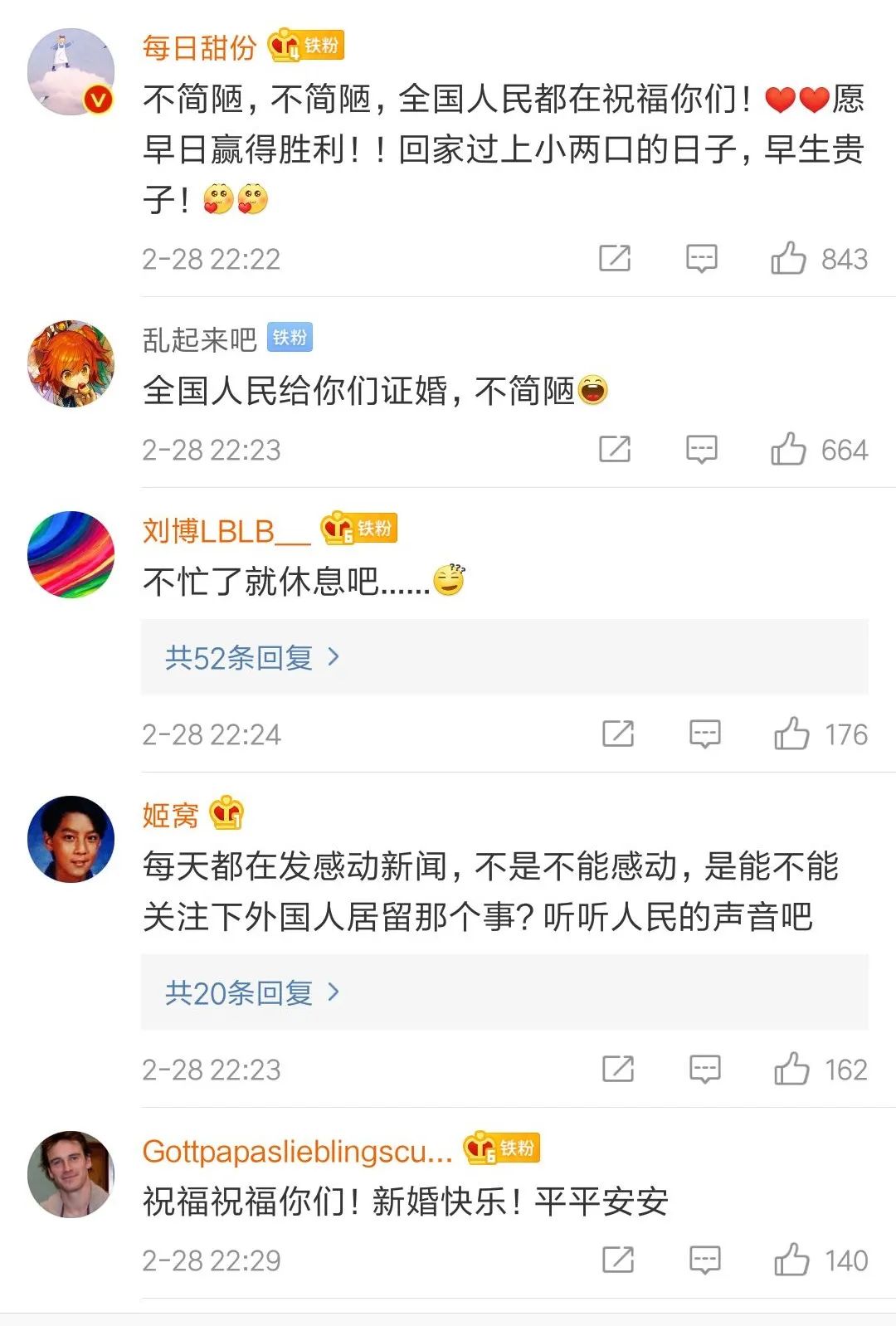Tap the 铁粉 badge beside 乱起来吧

point(290,338)
